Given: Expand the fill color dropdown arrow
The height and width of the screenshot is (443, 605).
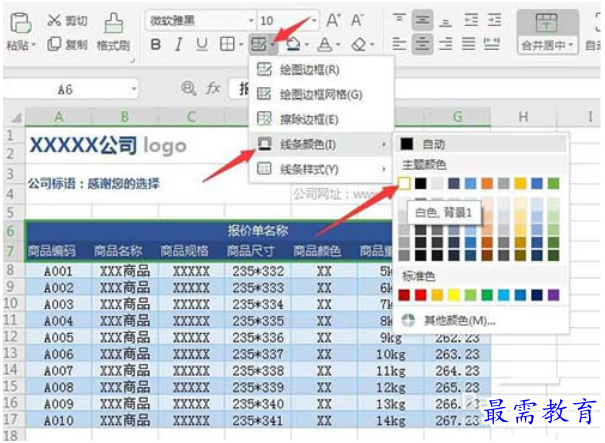Looking at the screenshot, I should click(x=307, y=45).
